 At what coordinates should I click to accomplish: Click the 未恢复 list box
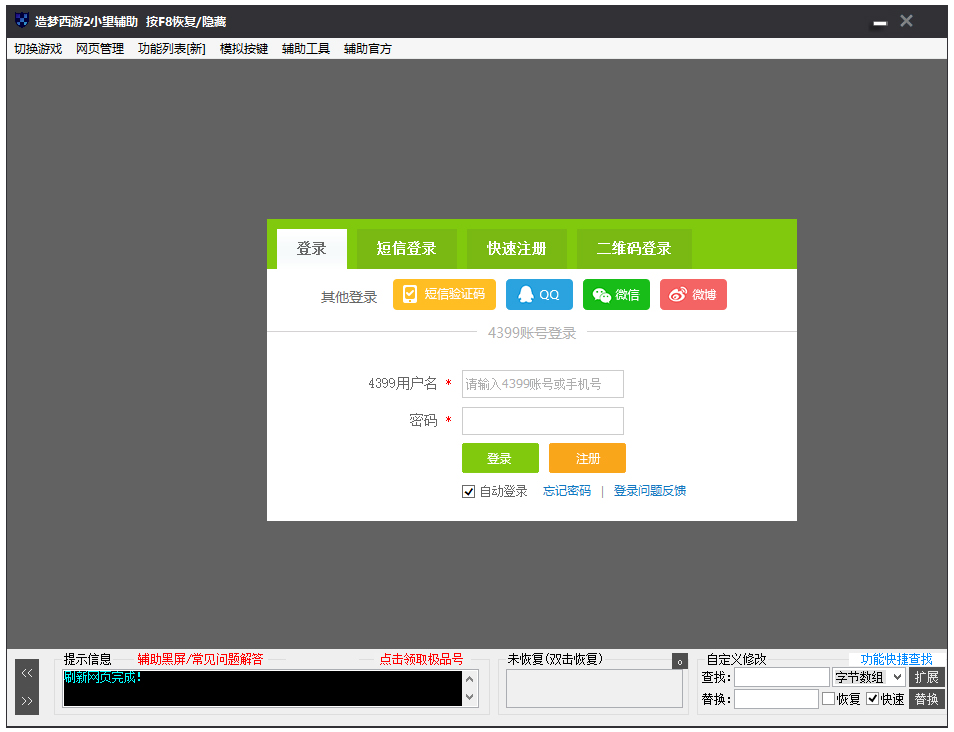click(594, 688)
